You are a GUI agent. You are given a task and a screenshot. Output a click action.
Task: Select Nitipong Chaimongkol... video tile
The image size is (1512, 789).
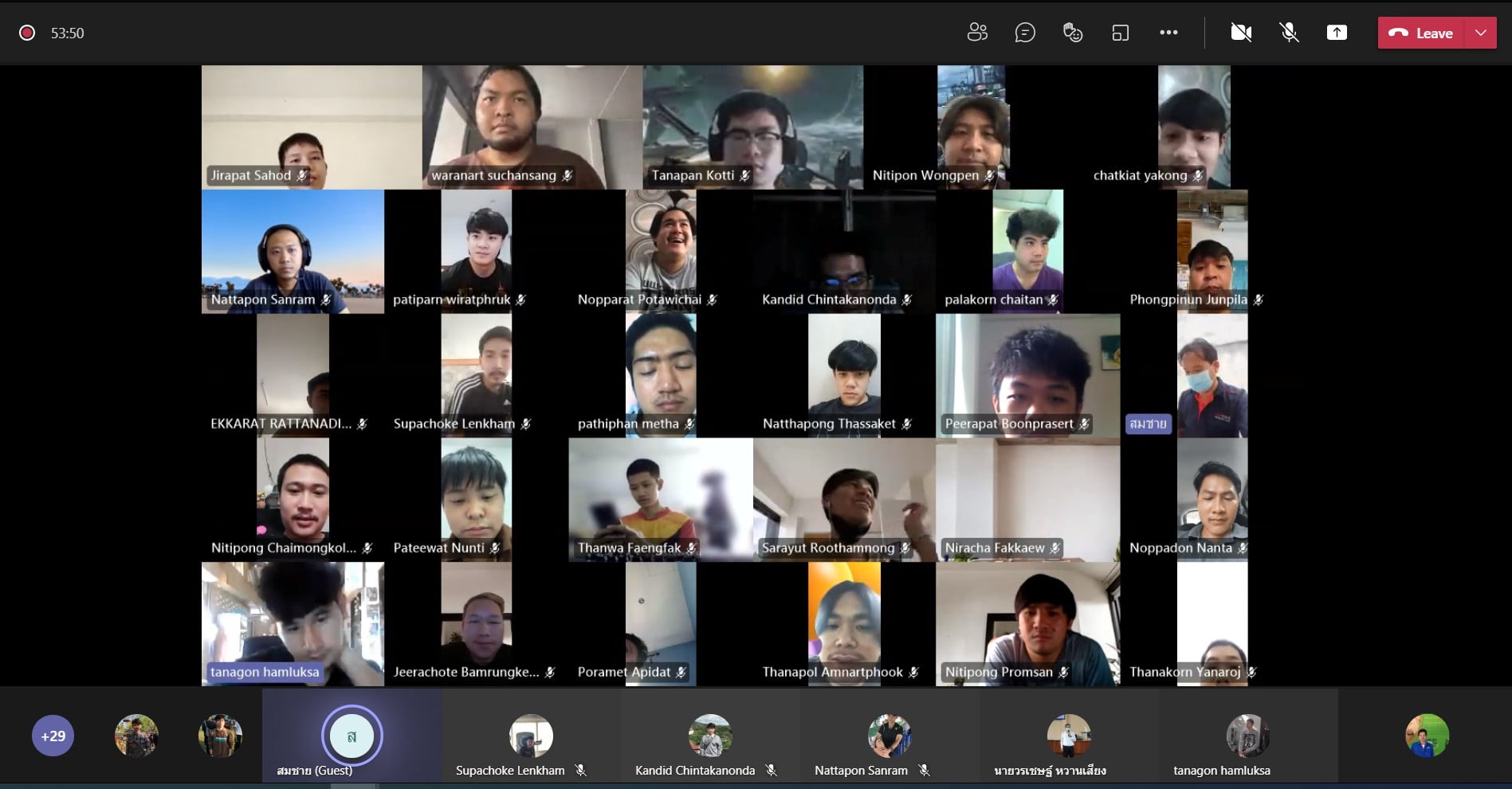tap(293, 500)
